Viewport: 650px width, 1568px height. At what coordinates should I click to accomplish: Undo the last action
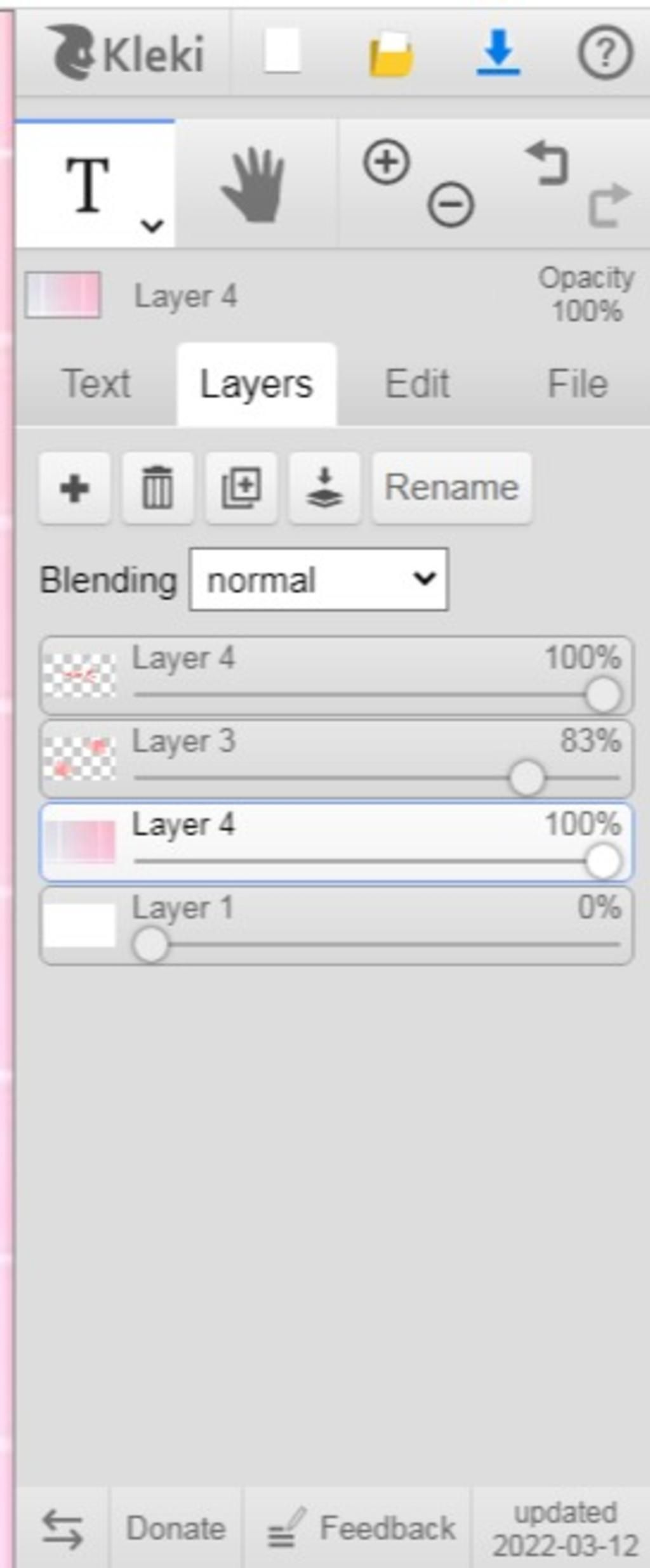[547, 164]
